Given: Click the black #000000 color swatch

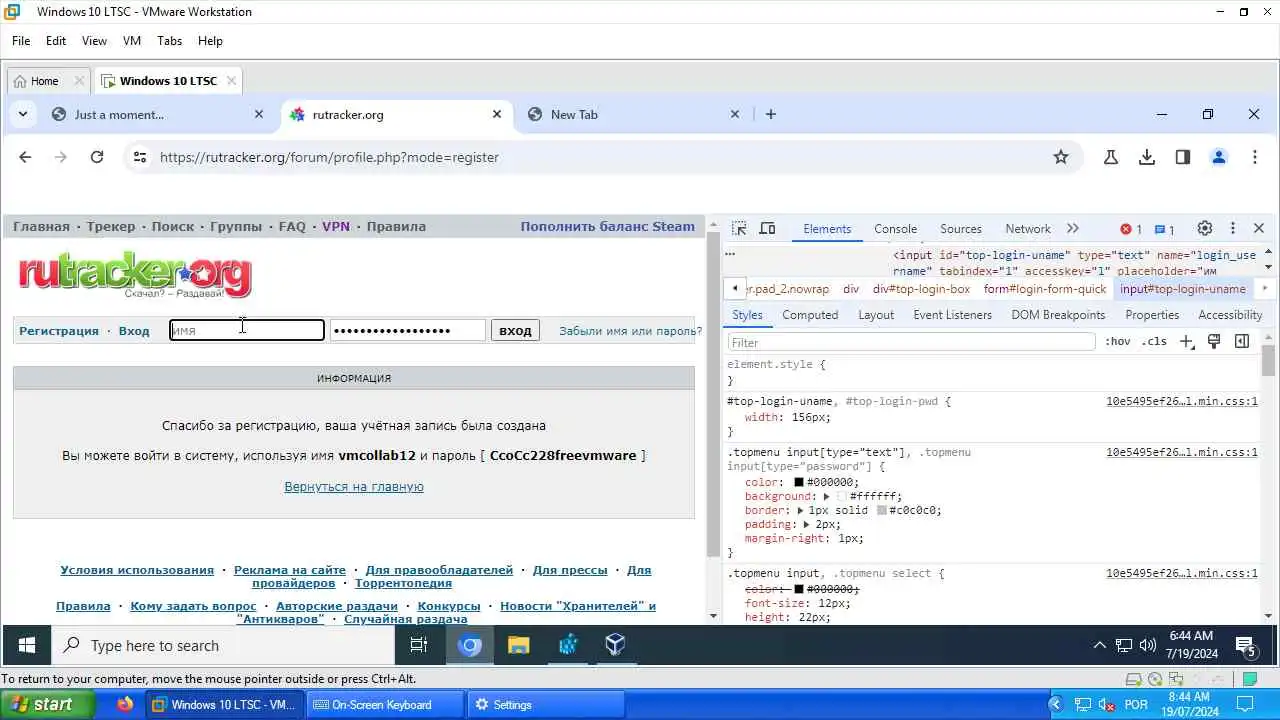Looking at the screenshot, I should click(799, 482).
